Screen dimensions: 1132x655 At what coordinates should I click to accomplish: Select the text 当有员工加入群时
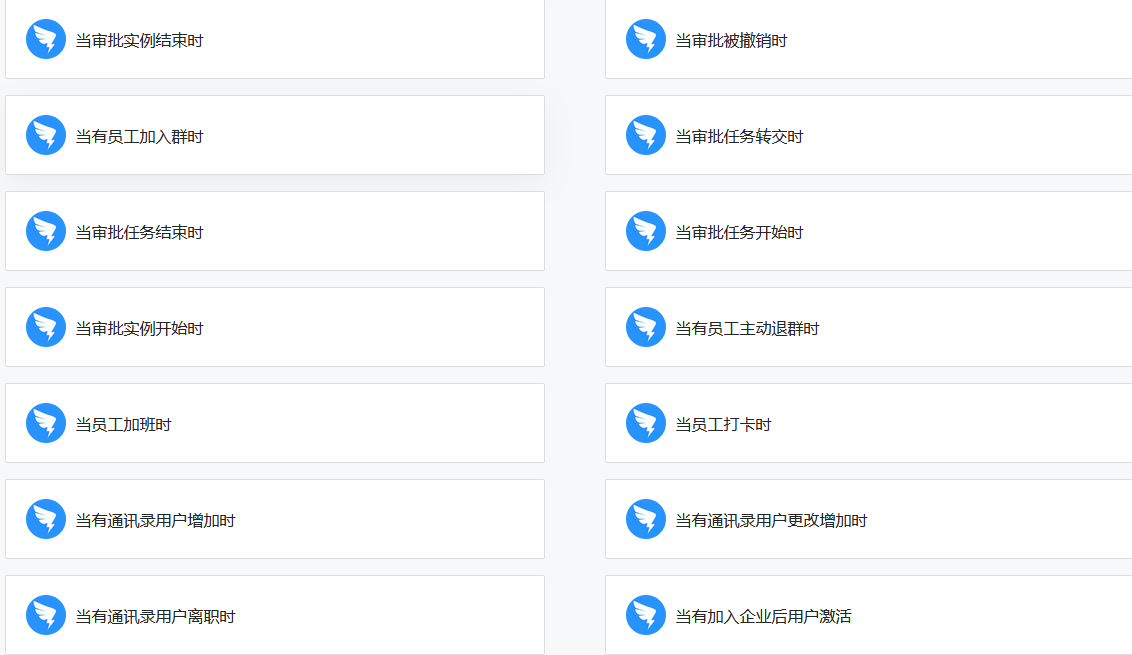click(139, 136)
